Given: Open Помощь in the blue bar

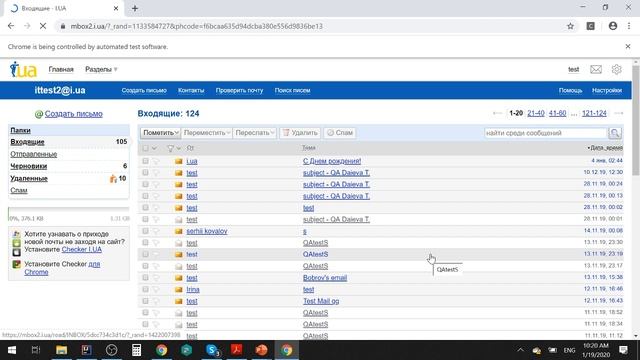Looking at the screenshot, I should 570,91.
